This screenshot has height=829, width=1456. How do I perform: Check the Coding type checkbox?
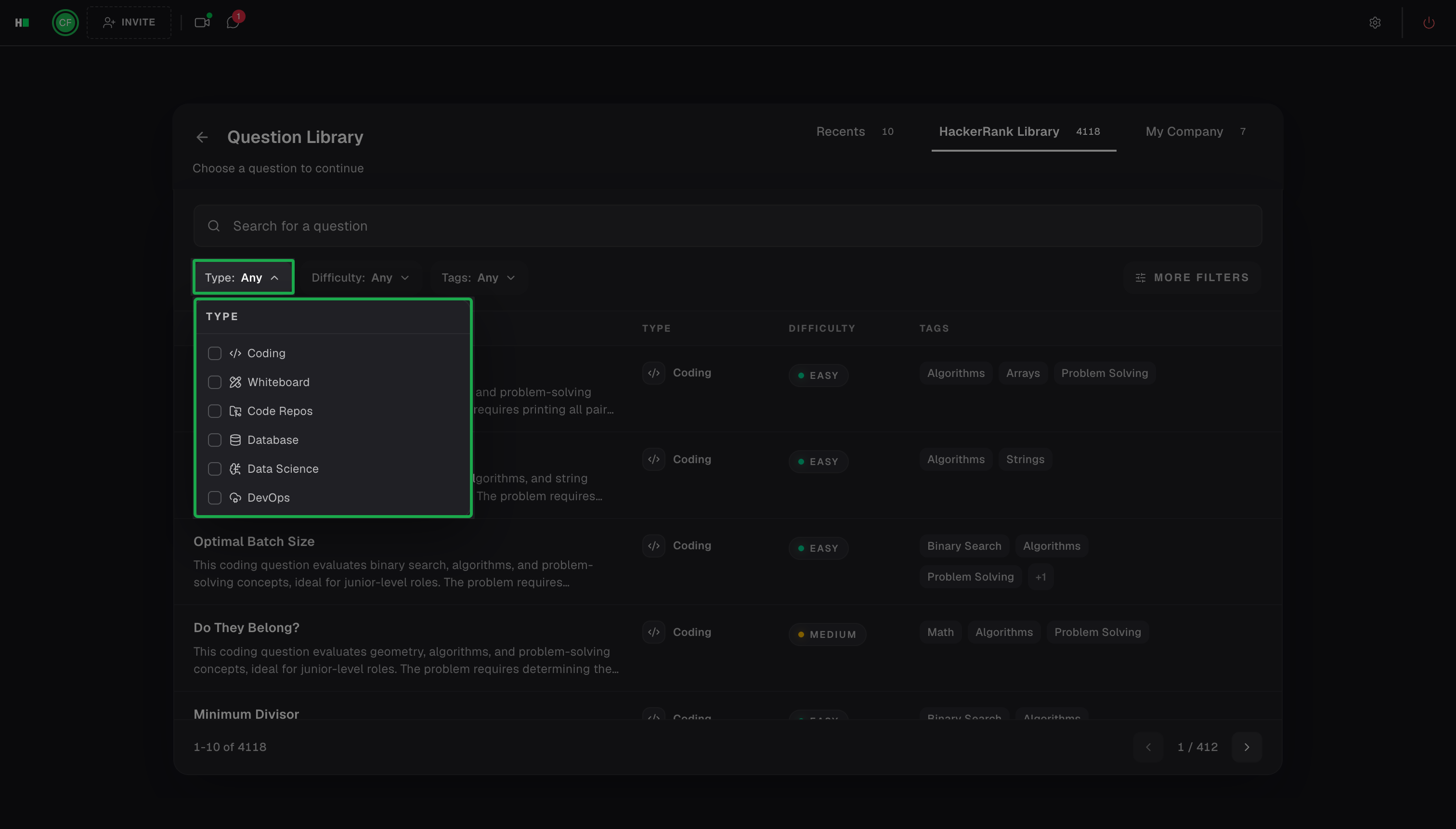[215, 353]
